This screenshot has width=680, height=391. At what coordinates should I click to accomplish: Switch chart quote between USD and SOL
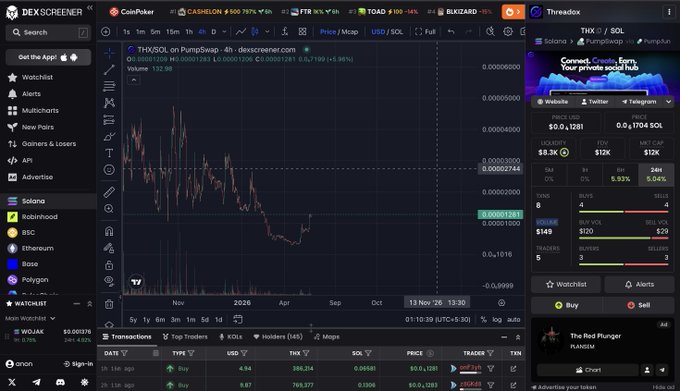[x=387, y=32]
